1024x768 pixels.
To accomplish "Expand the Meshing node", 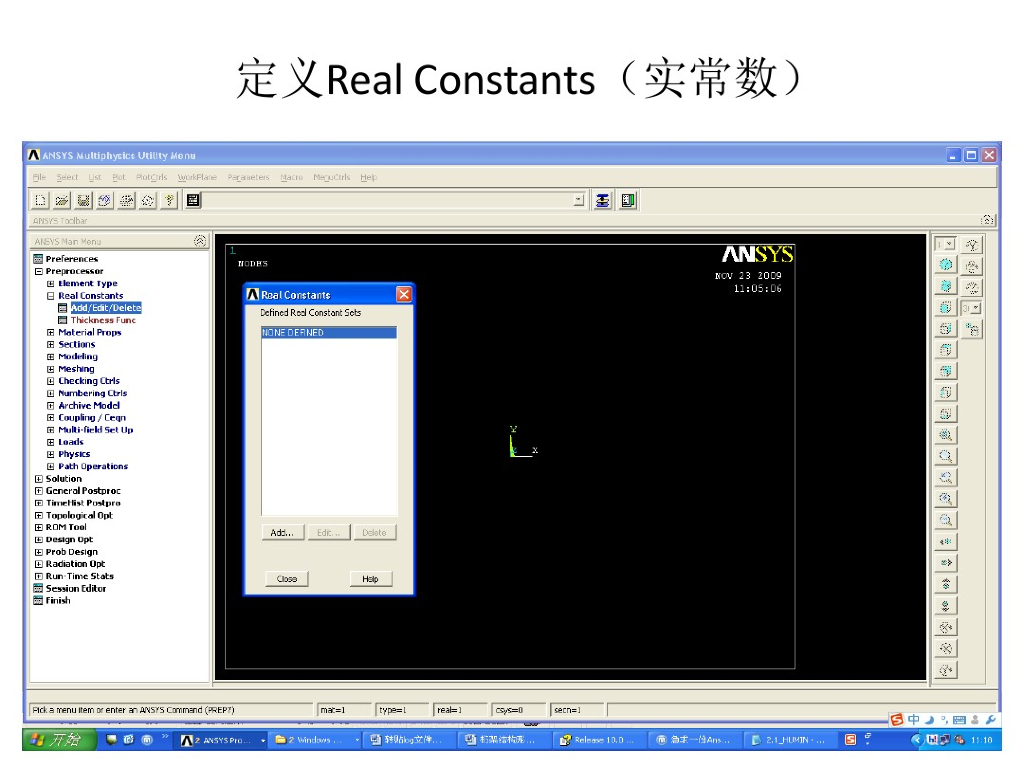I will click(50, 369).
